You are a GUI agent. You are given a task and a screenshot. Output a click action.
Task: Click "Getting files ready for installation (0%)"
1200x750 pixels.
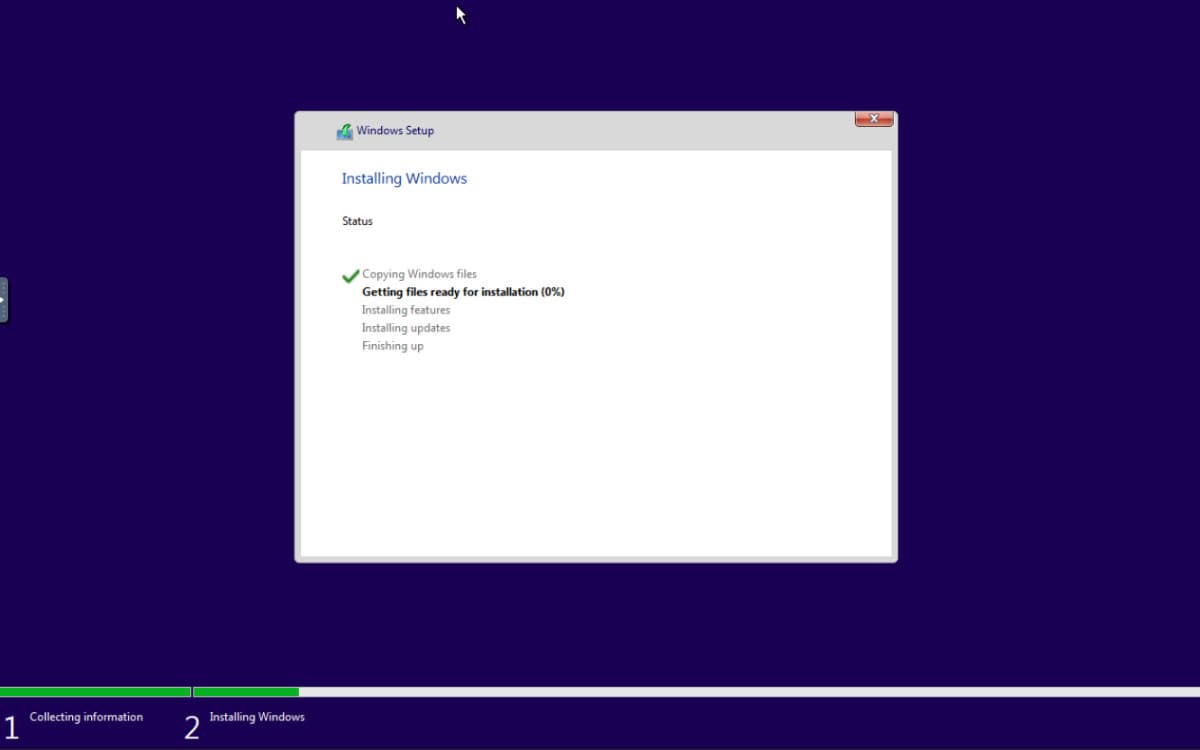[463, 292]
